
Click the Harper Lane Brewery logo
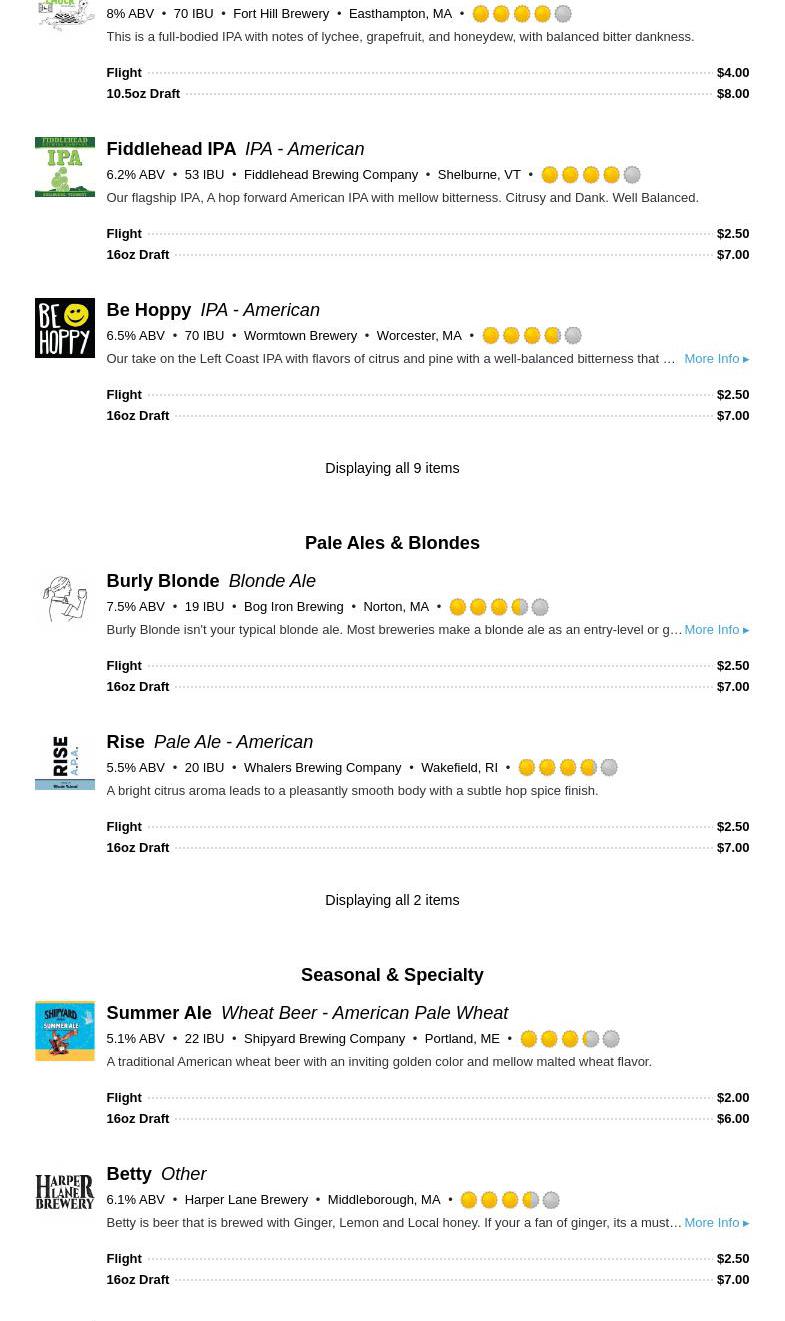(x=65, y=1192)
